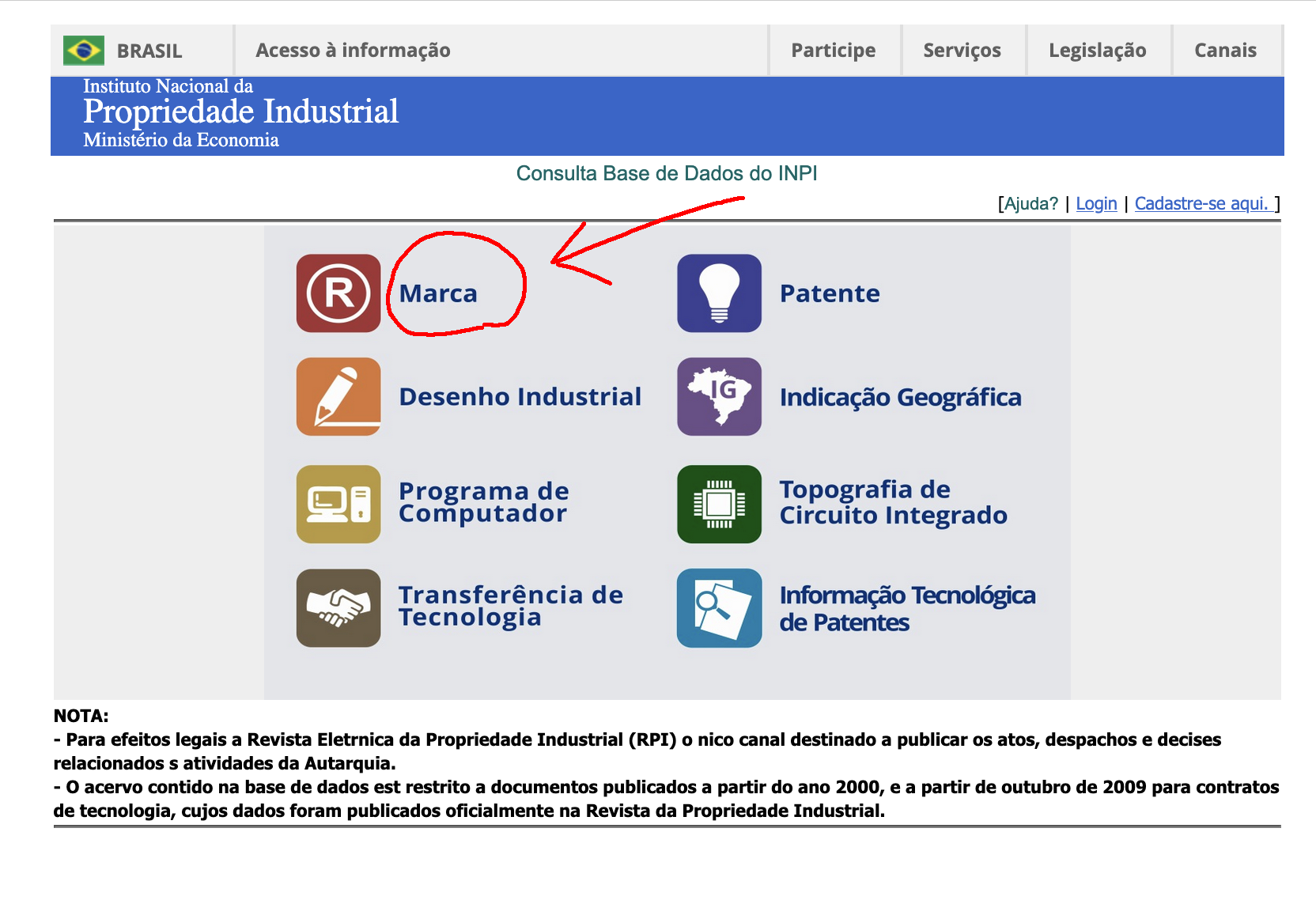The image size is (1316, 900).
Task: Open the Participe menu item
Action: [834, 51]
